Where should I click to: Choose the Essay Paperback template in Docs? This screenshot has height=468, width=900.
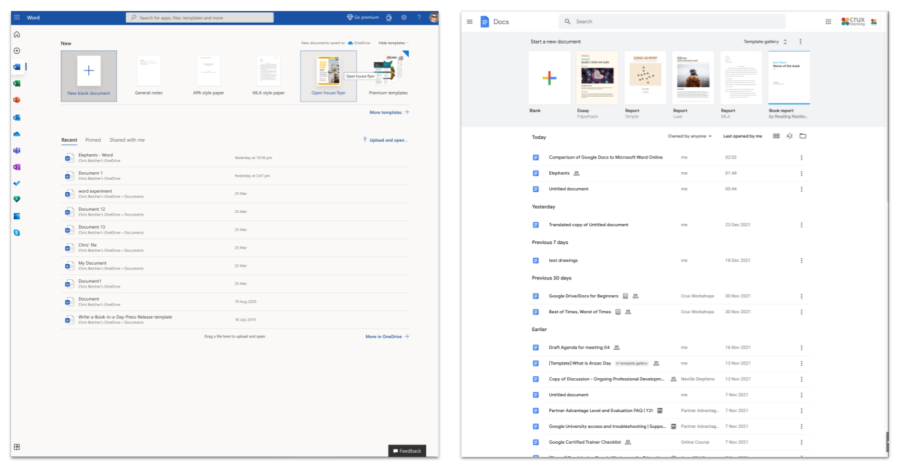[598, 78]
